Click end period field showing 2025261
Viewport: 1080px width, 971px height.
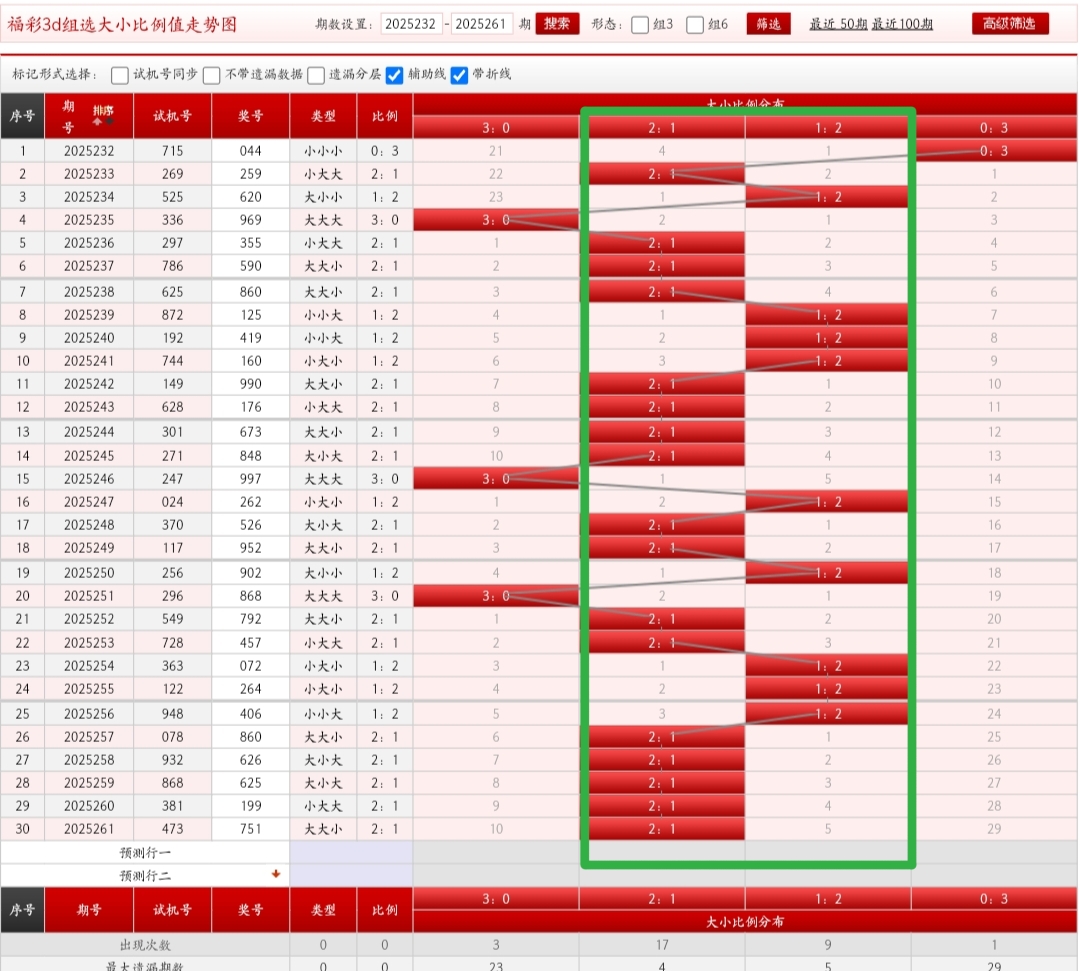coord(482,24)
